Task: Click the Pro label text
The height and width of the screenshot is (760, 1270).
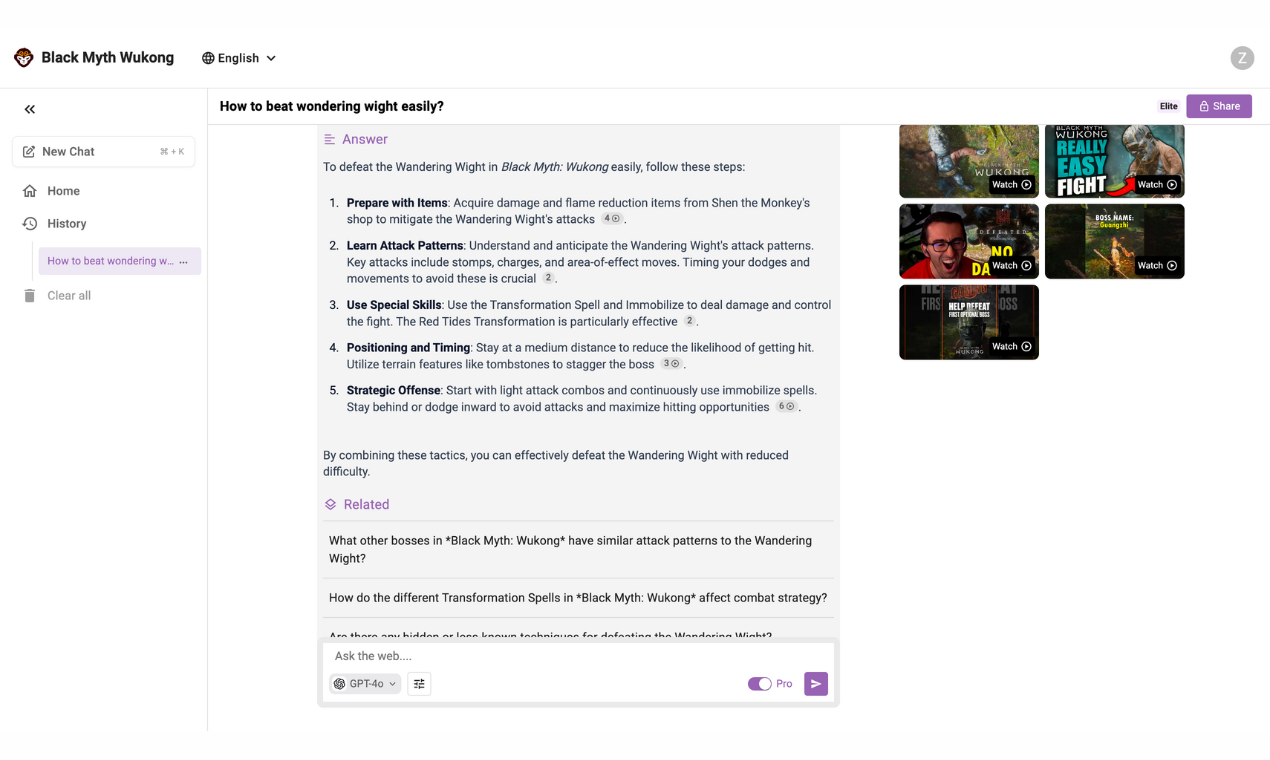Action: 784,684
